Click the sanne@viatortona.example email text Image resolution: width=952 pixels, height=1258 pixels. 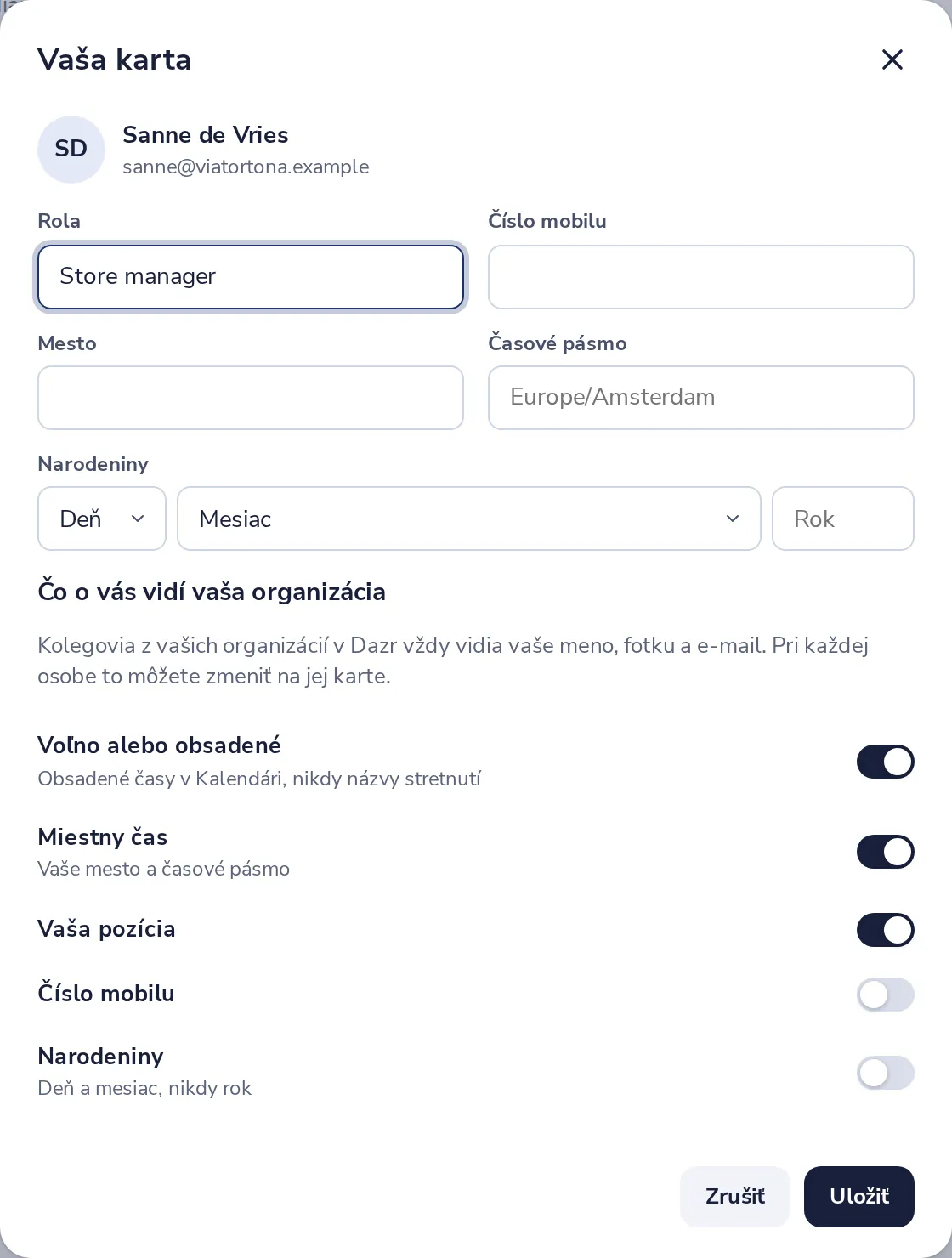246,167
